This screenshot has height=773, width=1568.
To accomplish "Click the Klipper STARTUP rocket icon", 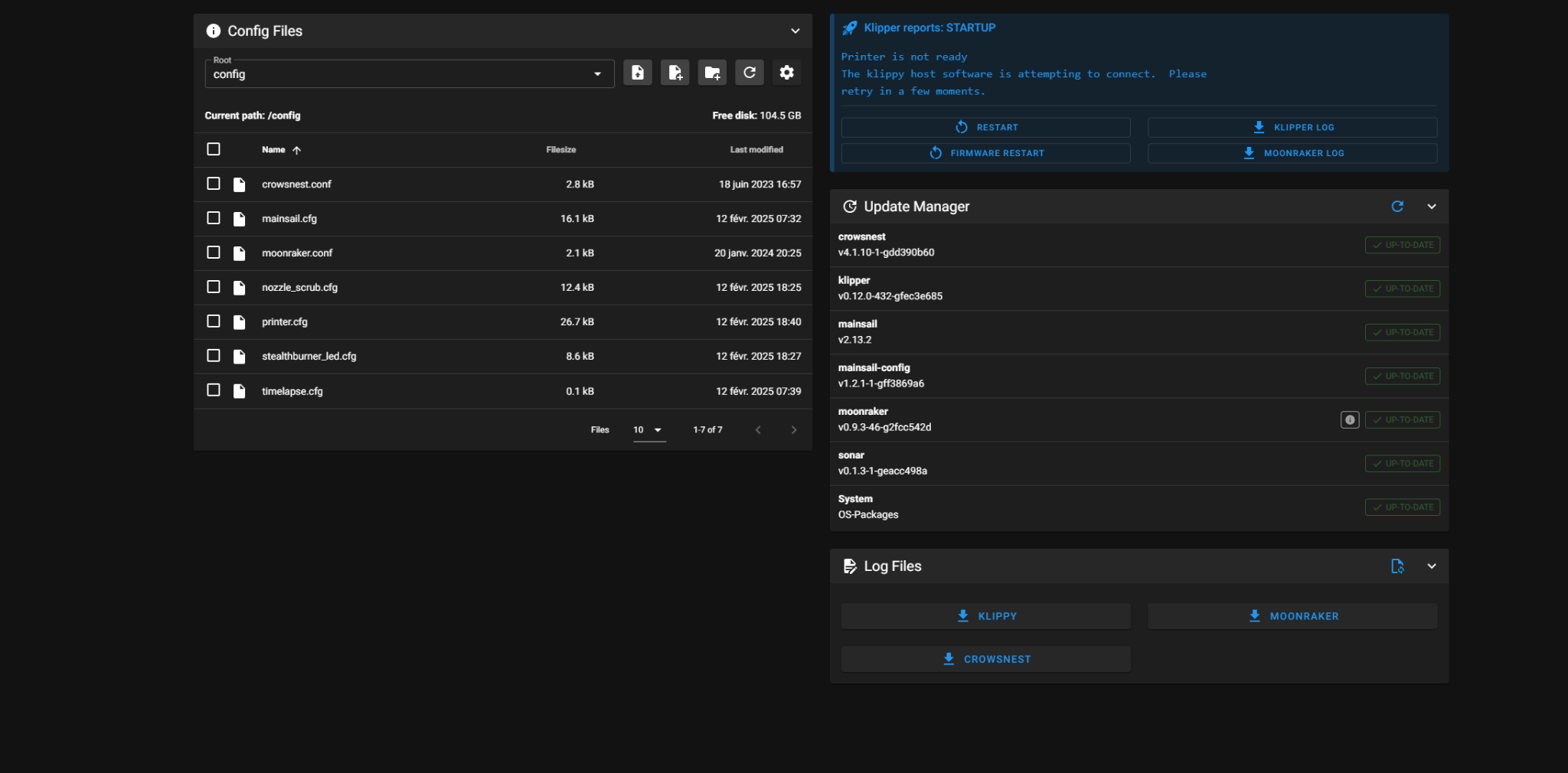I will pos(850,28).
